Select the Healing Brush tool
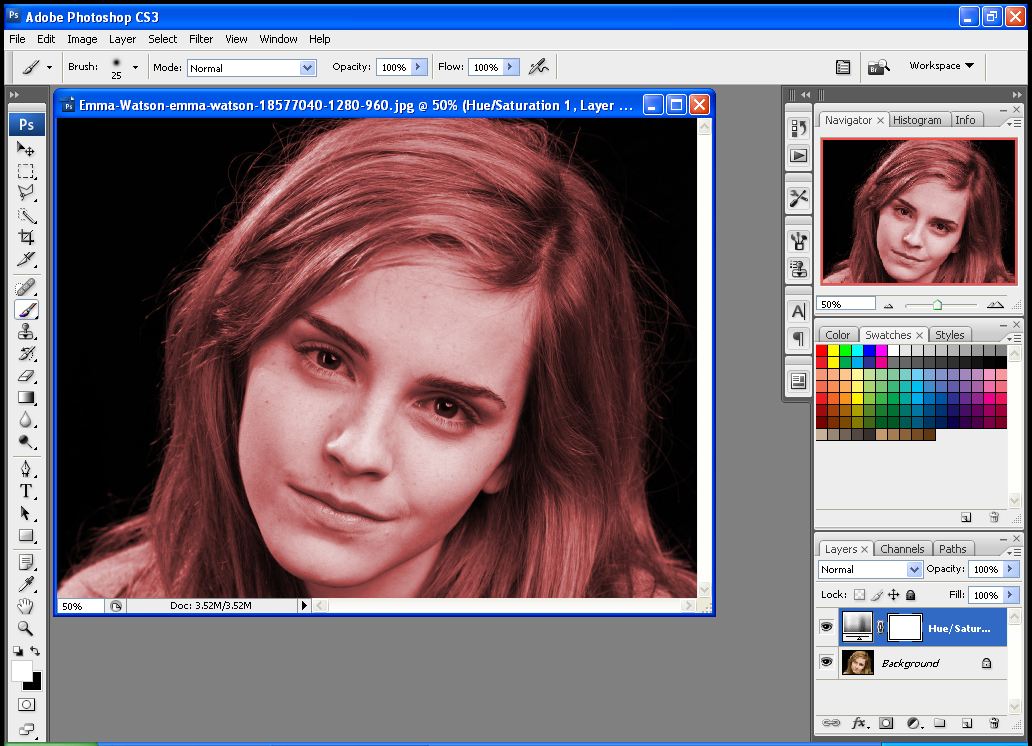Viewport: 1032px width, 746px height. pos(26,288)
